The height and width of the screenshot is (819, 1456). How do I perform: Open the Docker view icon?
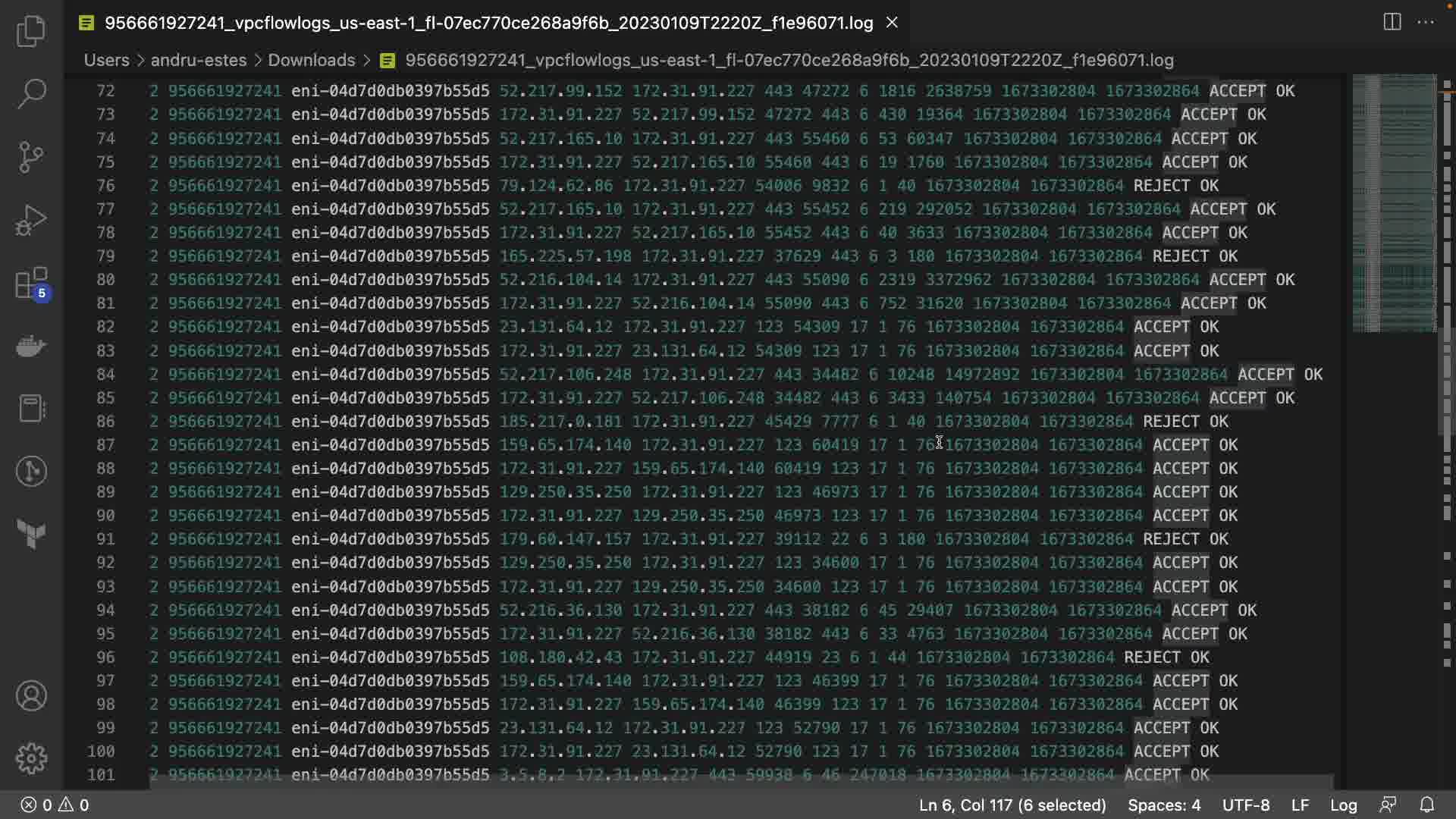31,347
